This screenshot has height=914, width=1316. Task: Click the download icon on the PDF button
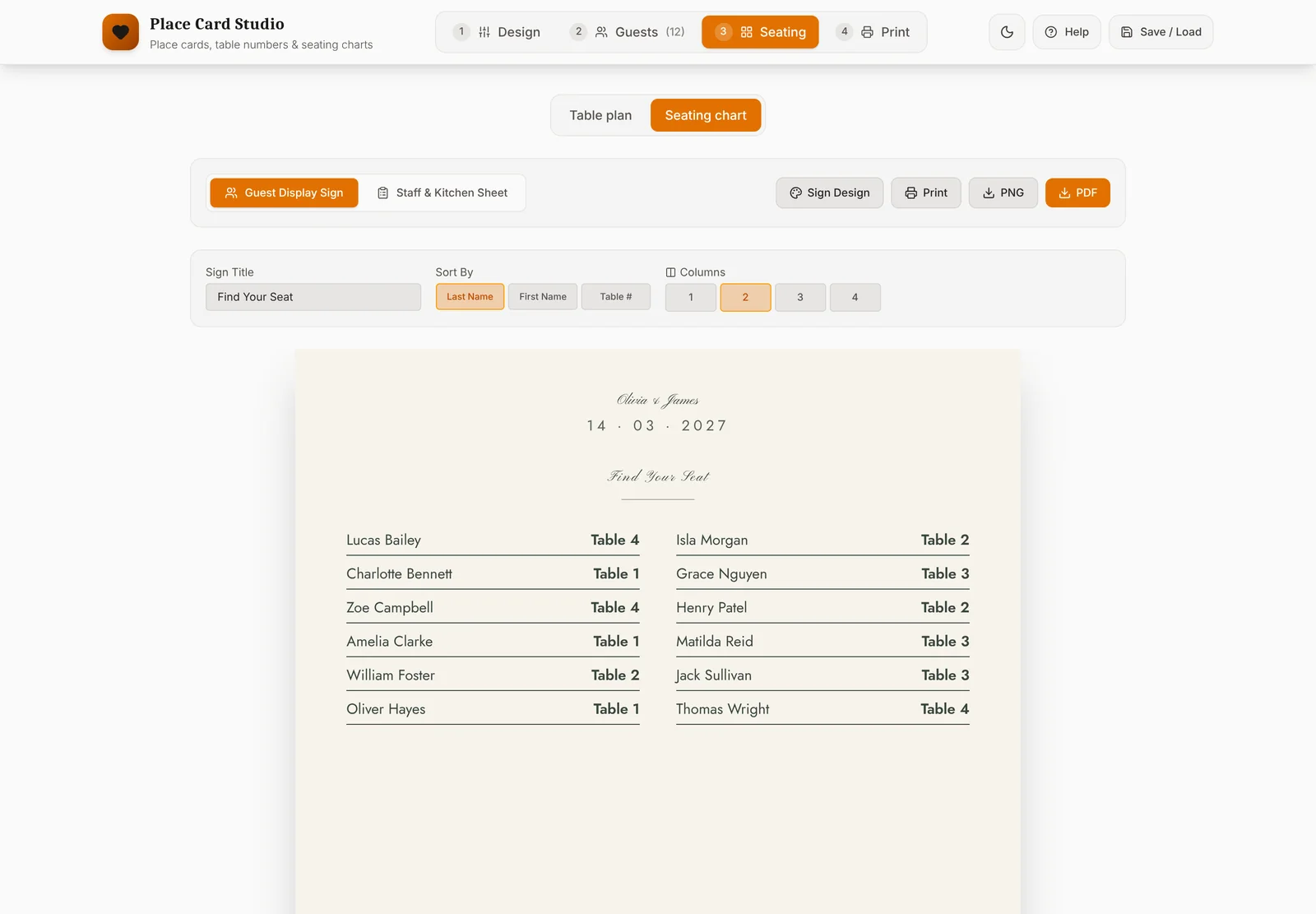[x=1064, y=193]
